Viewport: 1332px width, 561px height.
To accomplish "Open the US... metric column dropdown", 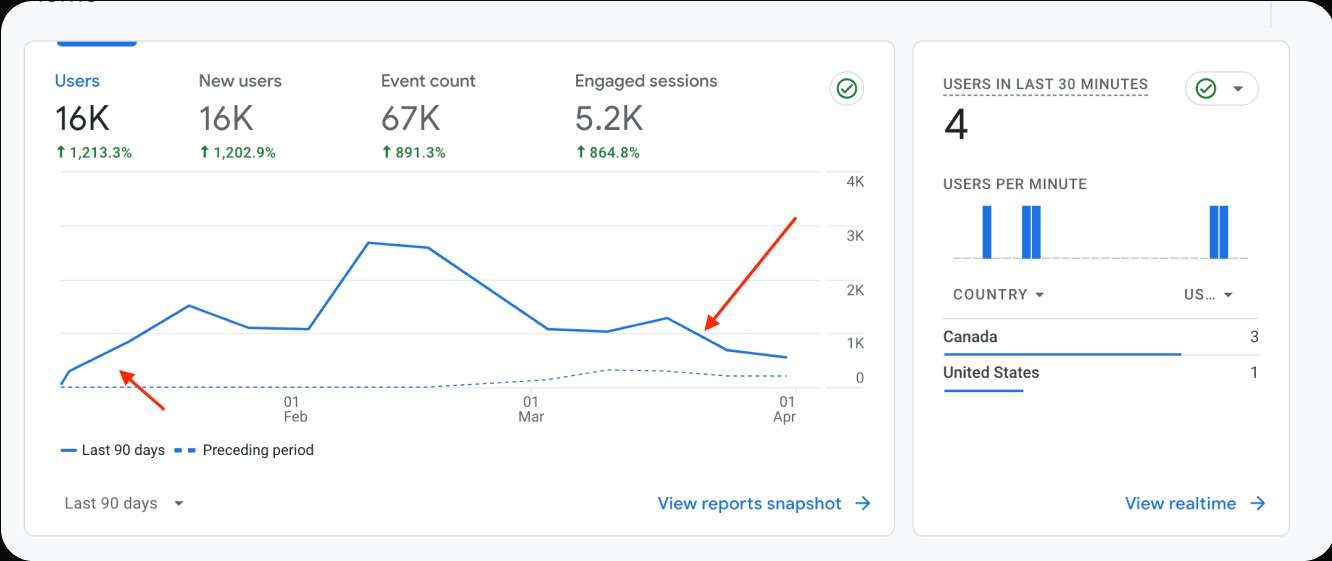I will tap(1208, 295).
